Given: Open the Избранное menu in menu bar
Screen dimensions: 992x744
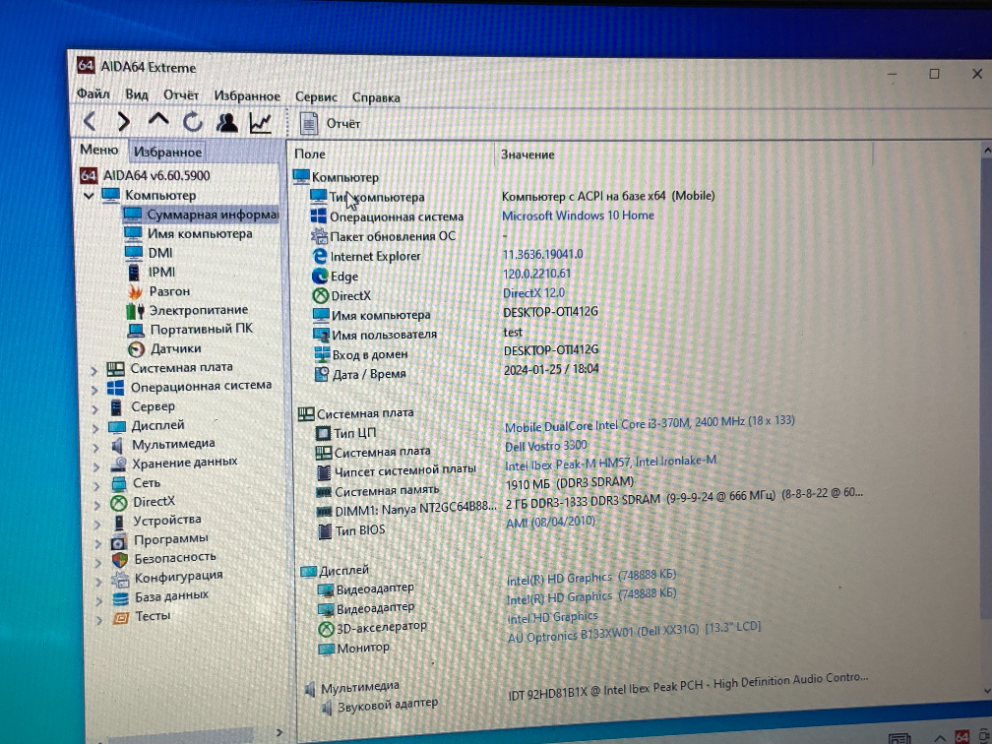Looking at the screenshot, I should tap(247, 96).
